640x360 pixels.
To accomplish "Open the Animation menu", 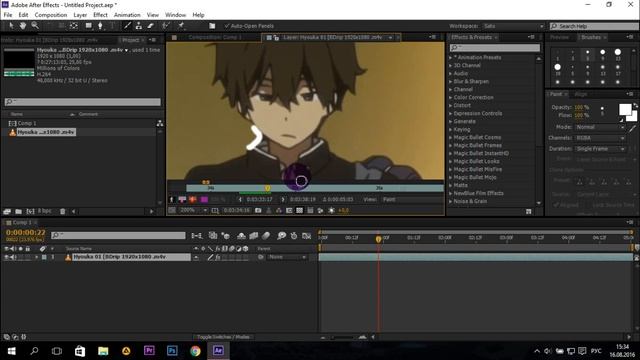I will pyautogui.click(x=127, y=15).
